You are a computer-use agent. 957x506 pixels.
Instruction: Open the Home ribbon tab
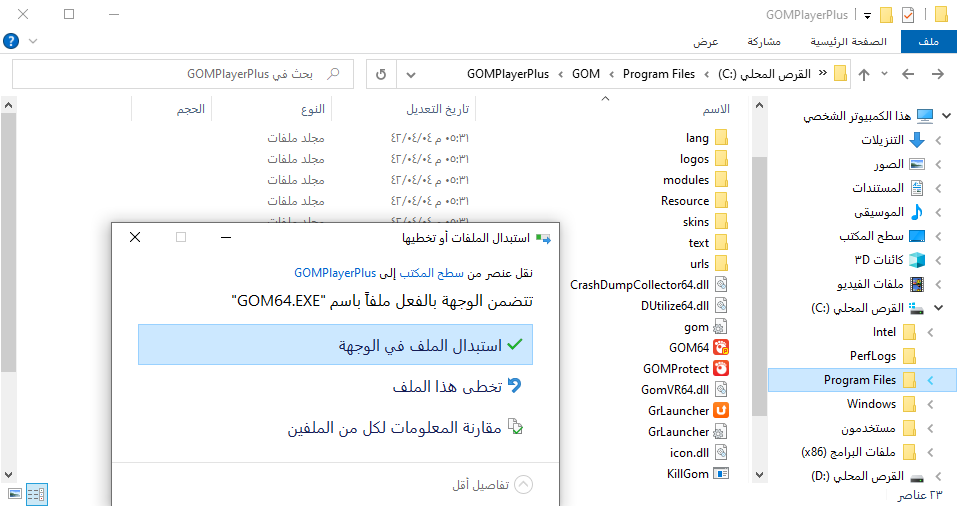tap(848, 42)
